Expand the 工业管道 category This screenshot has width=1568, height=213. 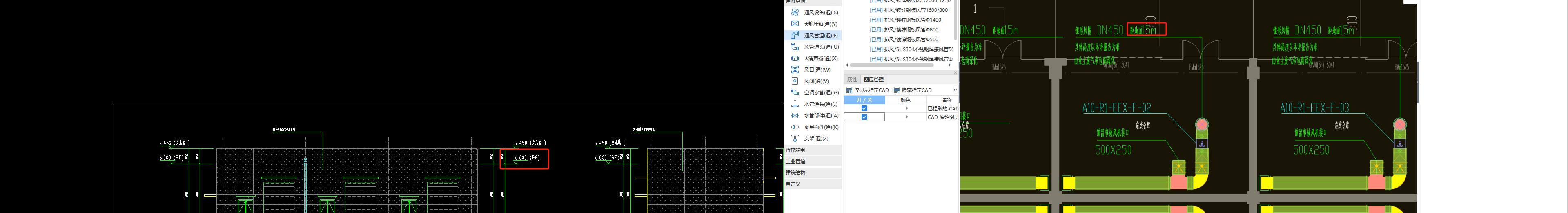pos(813,161)
